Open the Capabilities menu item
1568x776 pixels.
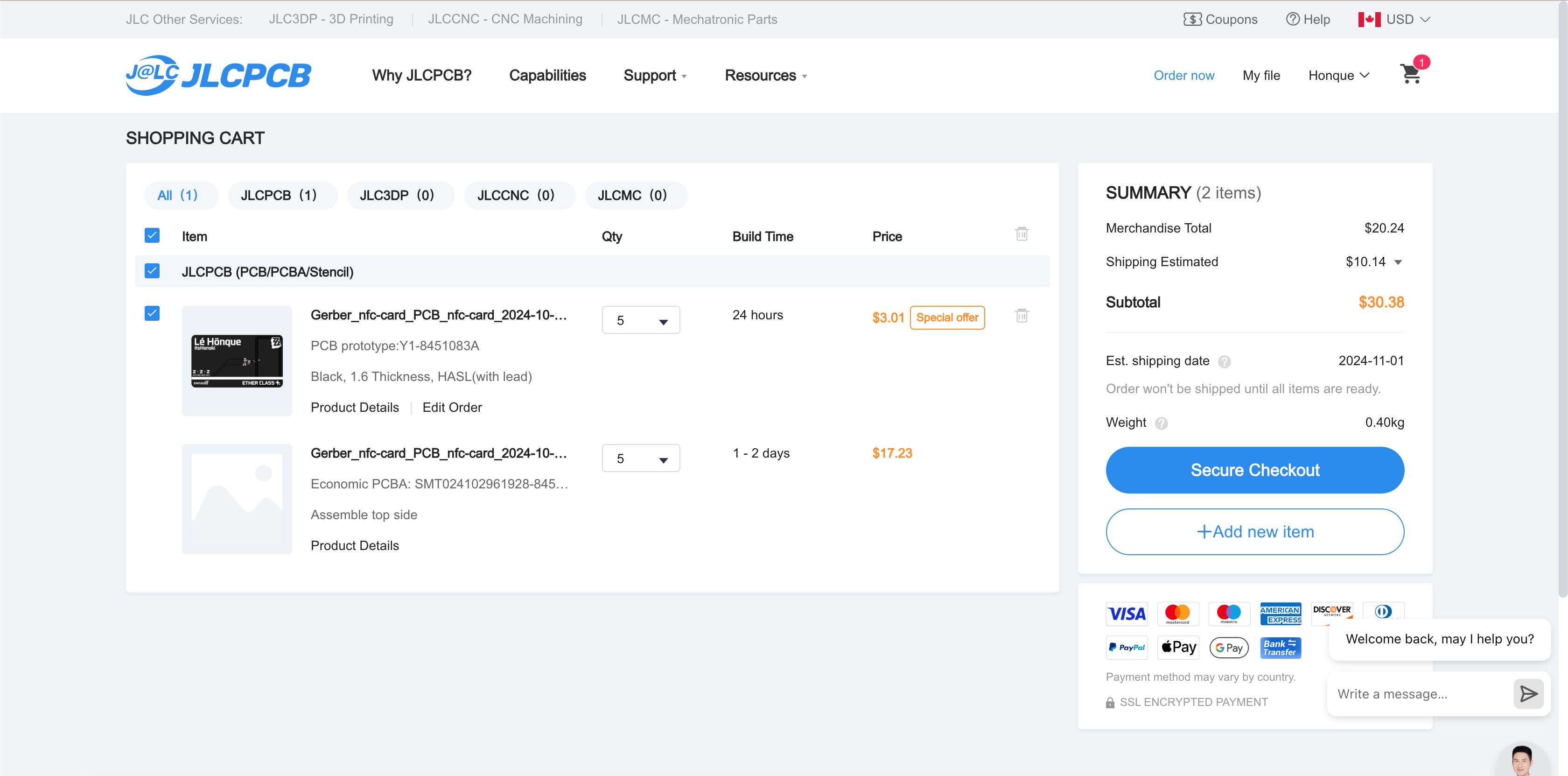[x=547, y=76]
